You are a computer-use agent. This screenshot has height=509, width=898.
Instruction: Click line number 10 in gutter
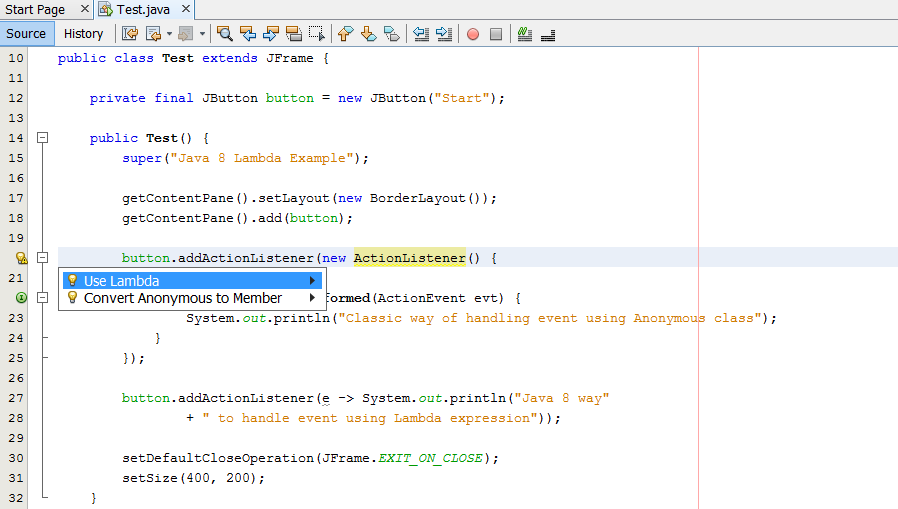coord(16,58)
